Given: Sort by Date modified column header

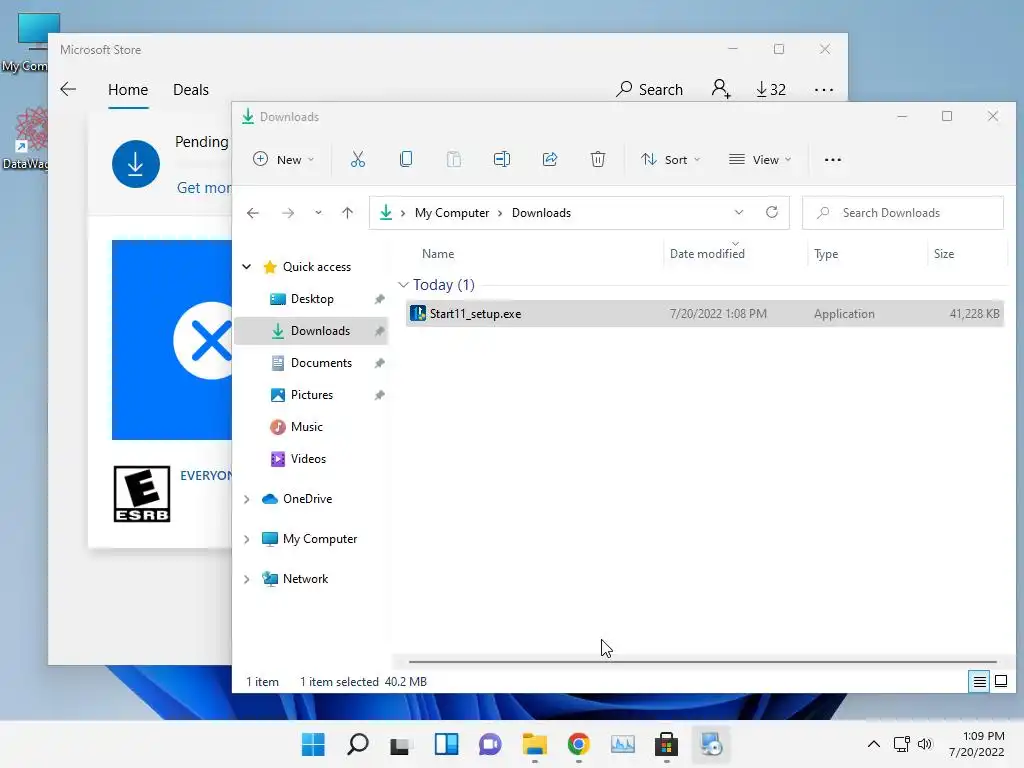Looking at the screenshot, I should 707,253.
